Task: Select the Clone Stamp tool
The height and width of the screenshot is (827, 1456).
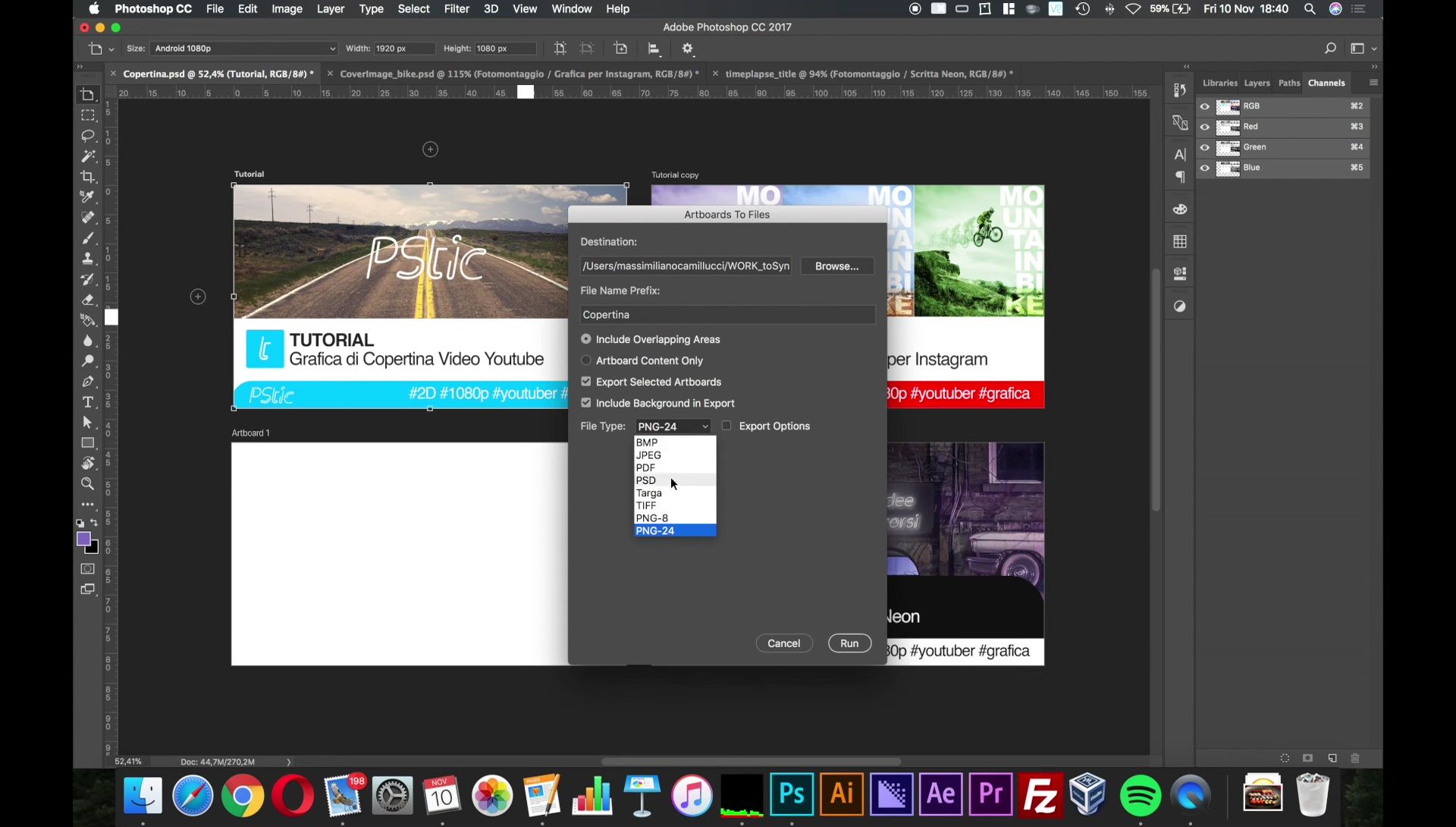Action: click(88, 259)
